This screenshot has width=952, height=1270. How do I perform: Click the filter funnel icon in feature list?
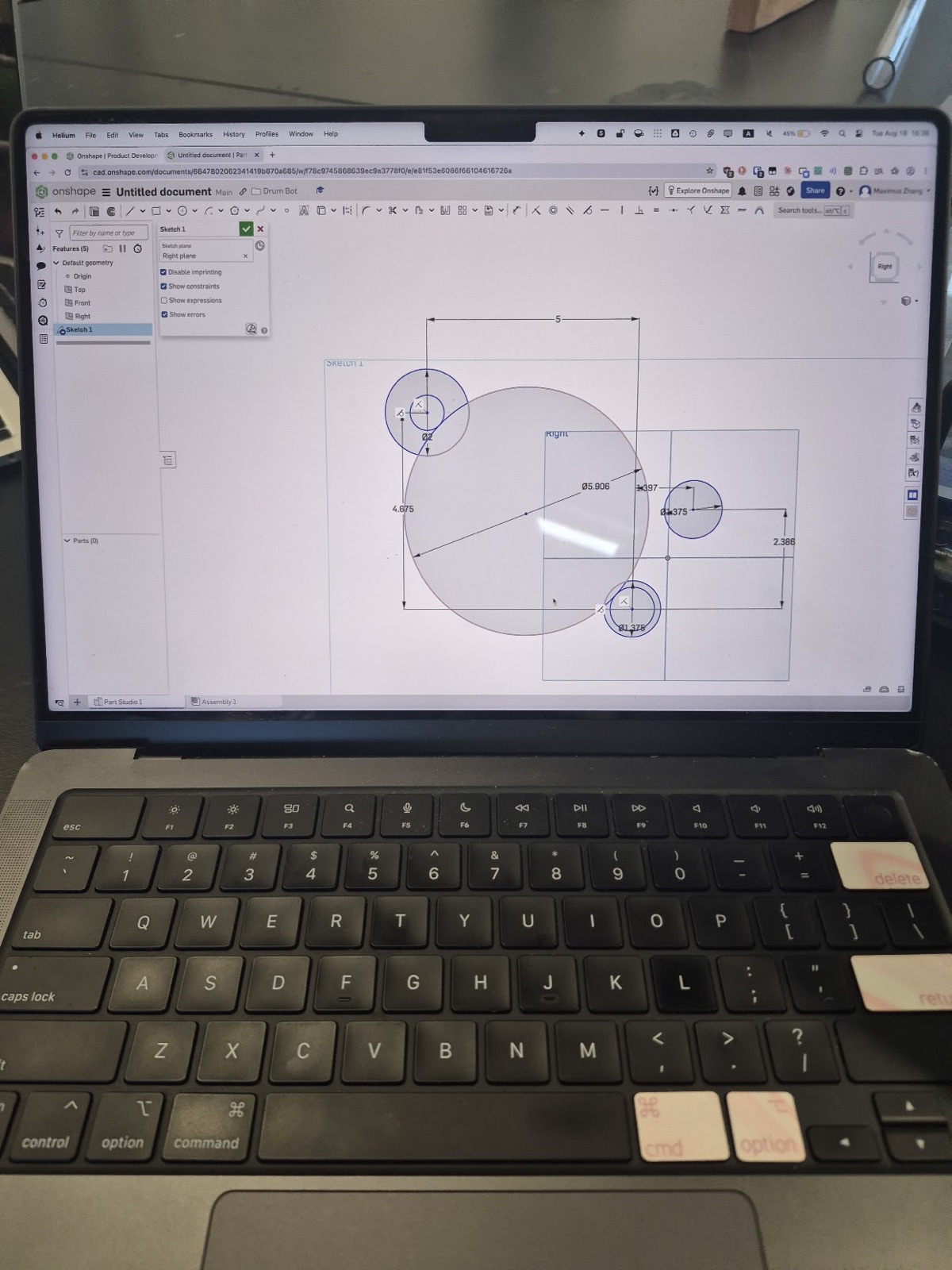pos(59,233)
